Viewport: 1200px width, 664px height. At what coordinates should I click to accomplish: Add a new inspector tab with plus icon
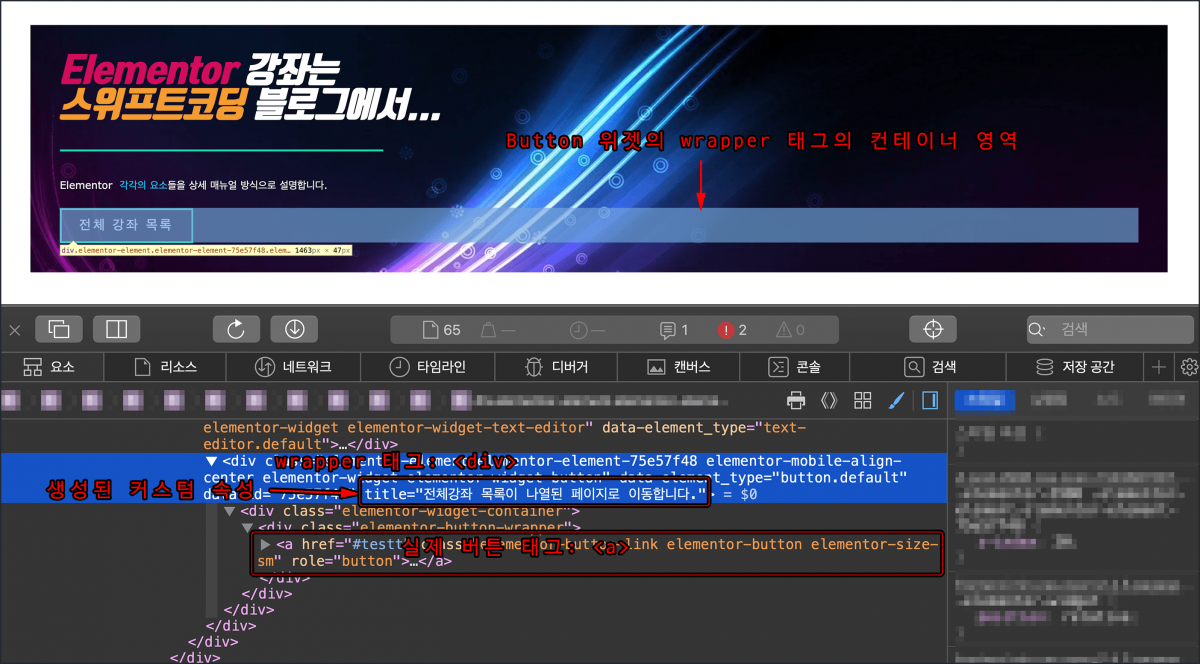point(1157,367)
